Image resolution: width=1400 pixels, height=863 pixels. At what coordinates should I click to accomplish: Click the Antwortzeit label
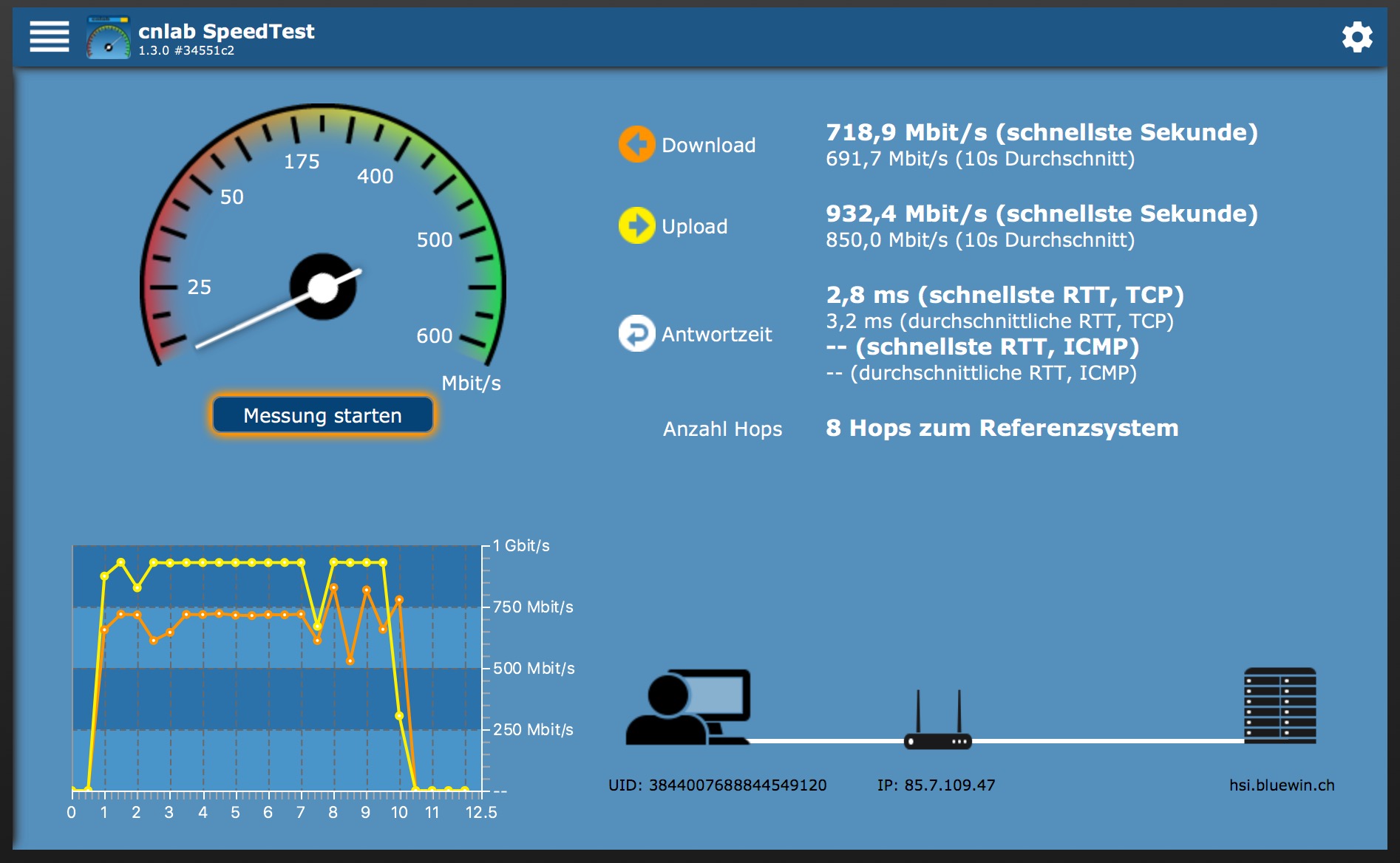[716, 334]
